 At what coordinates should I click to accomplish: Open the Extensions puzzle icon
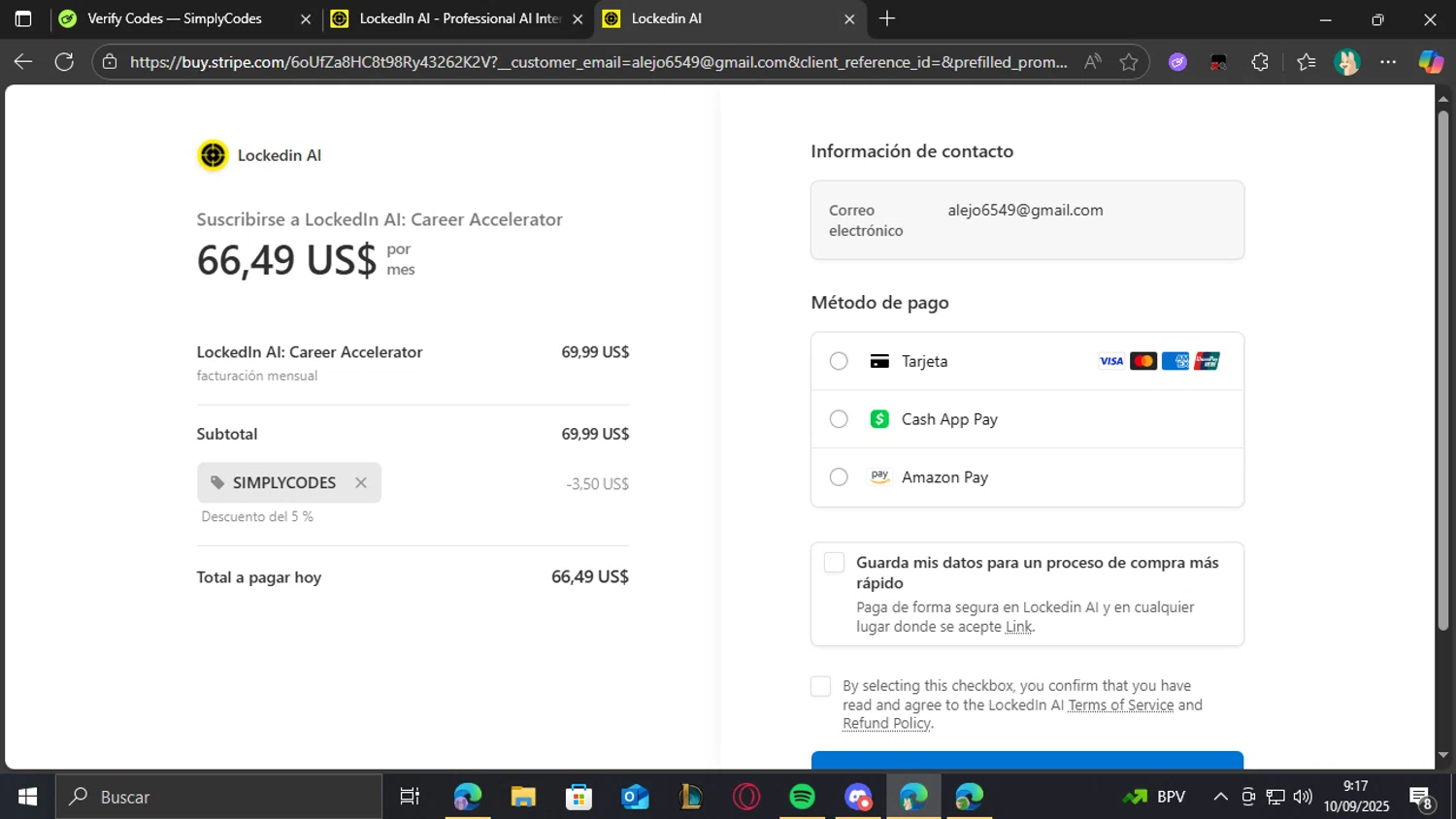point(1260,62)
